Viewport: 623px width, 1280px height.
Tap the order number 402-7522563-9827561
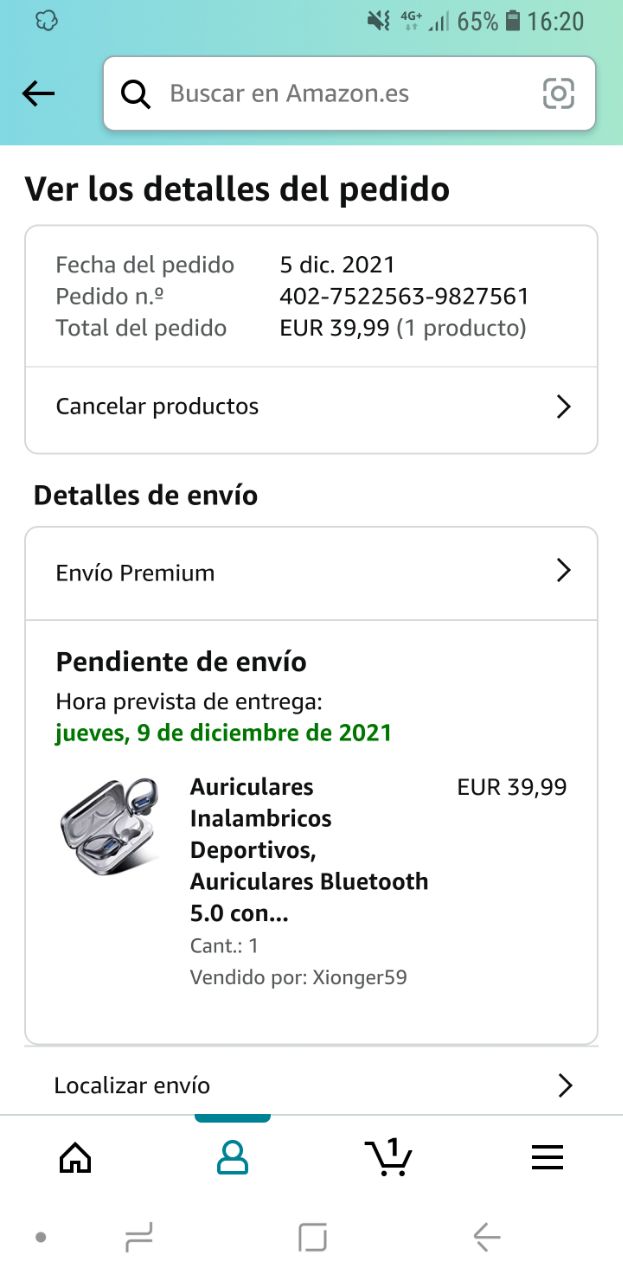[404, 296]
